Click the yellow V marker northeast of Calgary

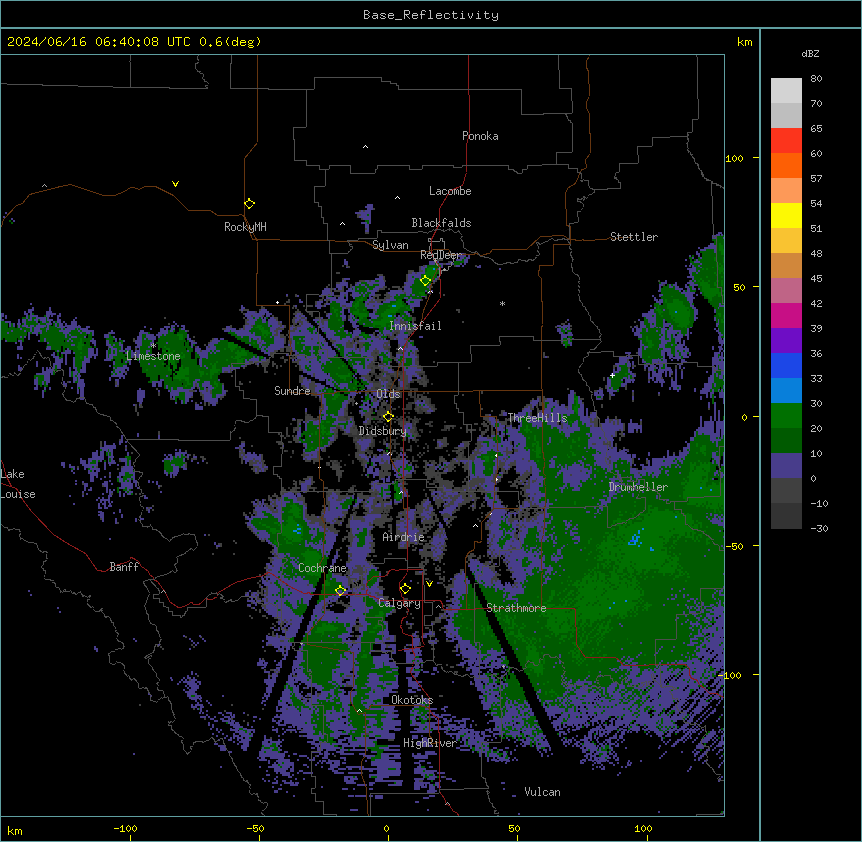click(429, 584)
